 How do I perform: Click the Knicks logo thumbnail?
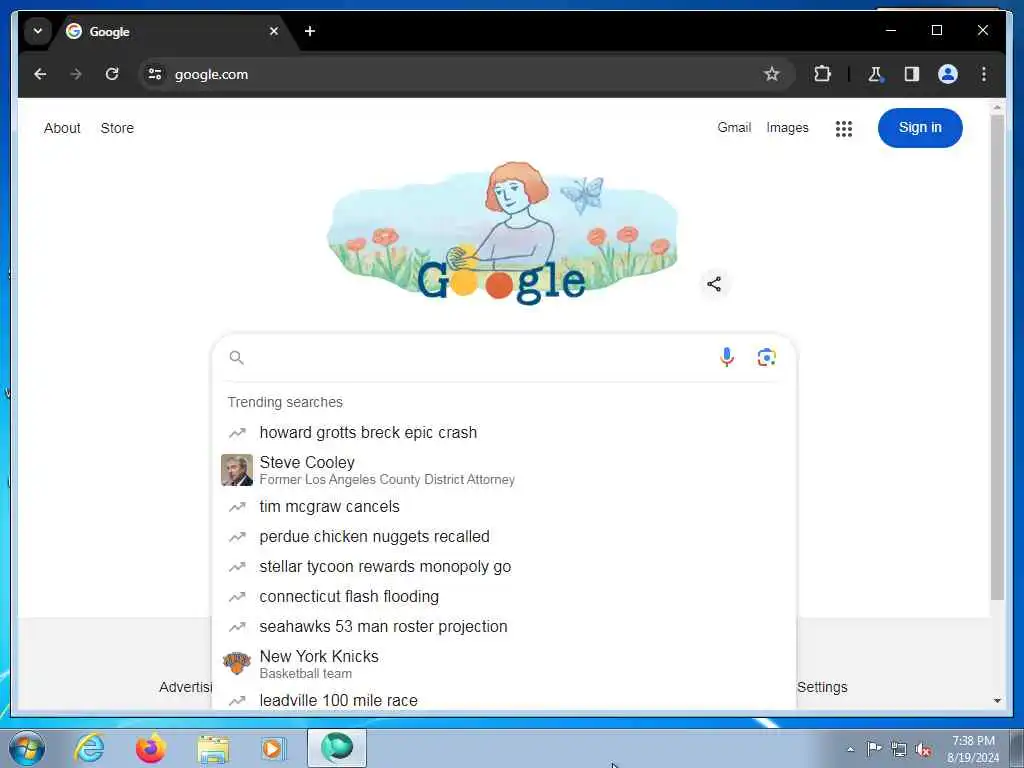point(237,664)
